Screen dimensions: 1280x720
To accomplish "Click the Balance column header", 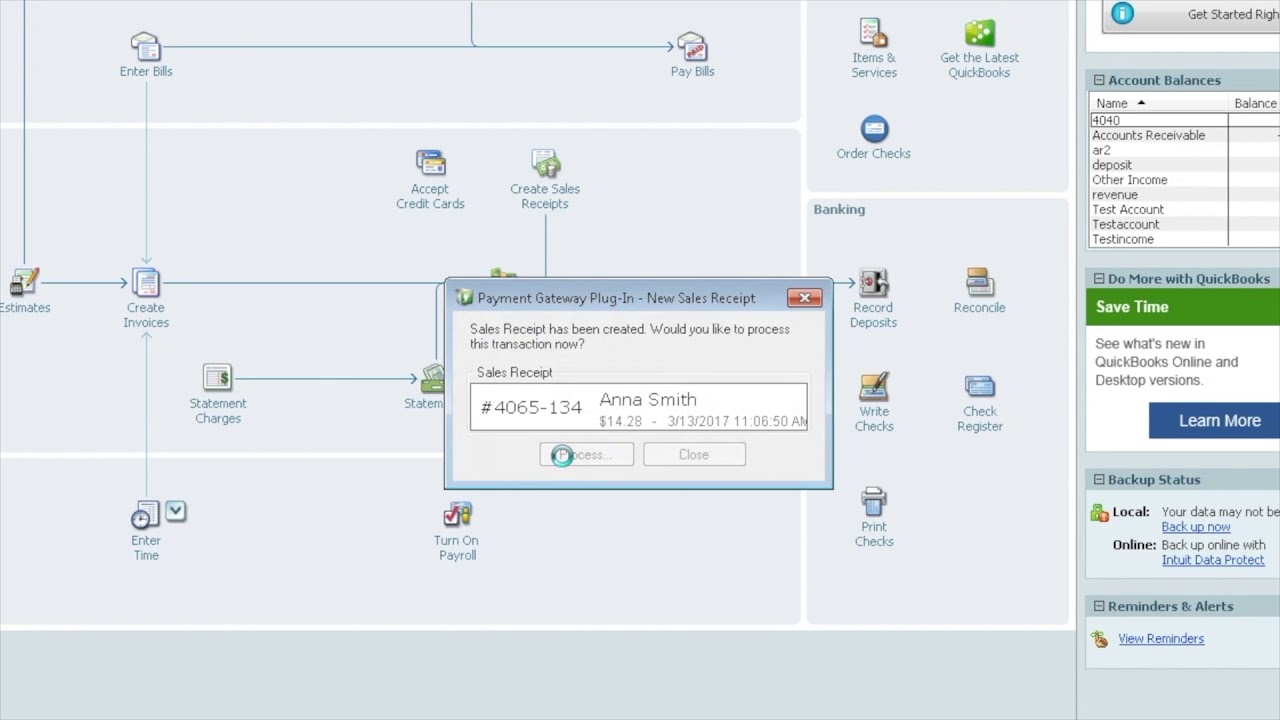I will (x=1254, y=103).
